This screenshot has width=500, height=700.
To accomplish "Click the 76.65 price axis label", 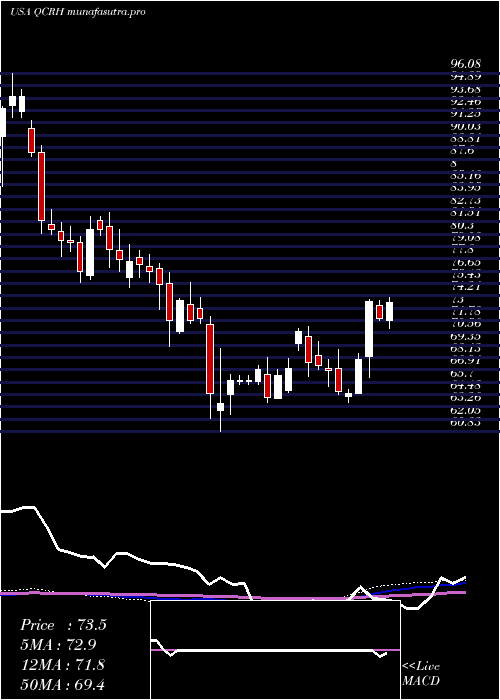I will 466,263.
